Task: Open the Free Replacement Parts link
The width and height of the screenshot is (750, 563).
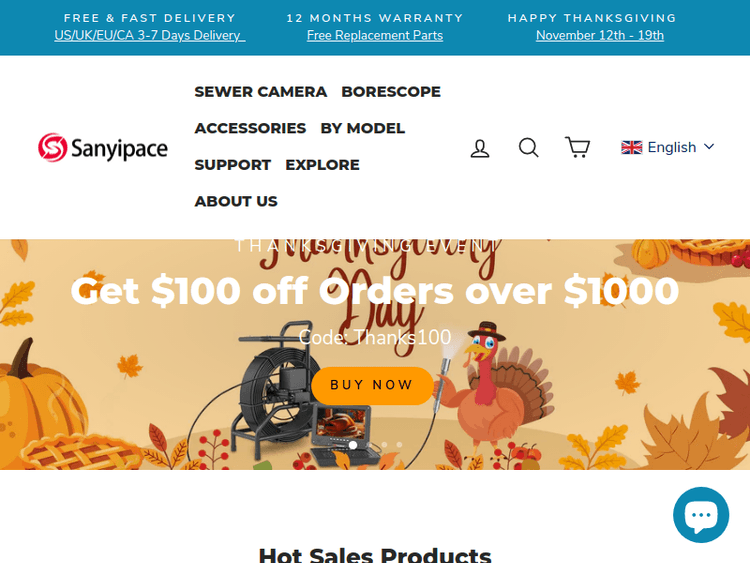Action: [x=375, y=35]
